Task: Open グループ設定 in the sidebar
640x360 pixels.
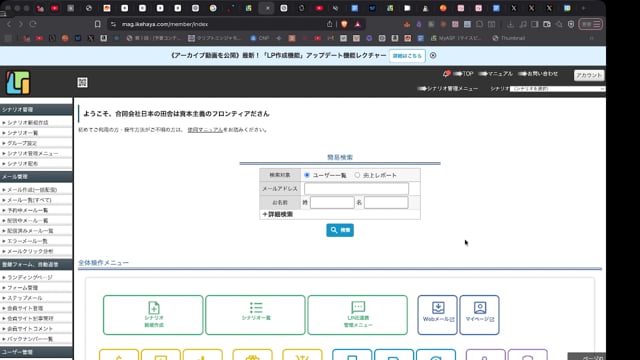Action: (22, 143)
